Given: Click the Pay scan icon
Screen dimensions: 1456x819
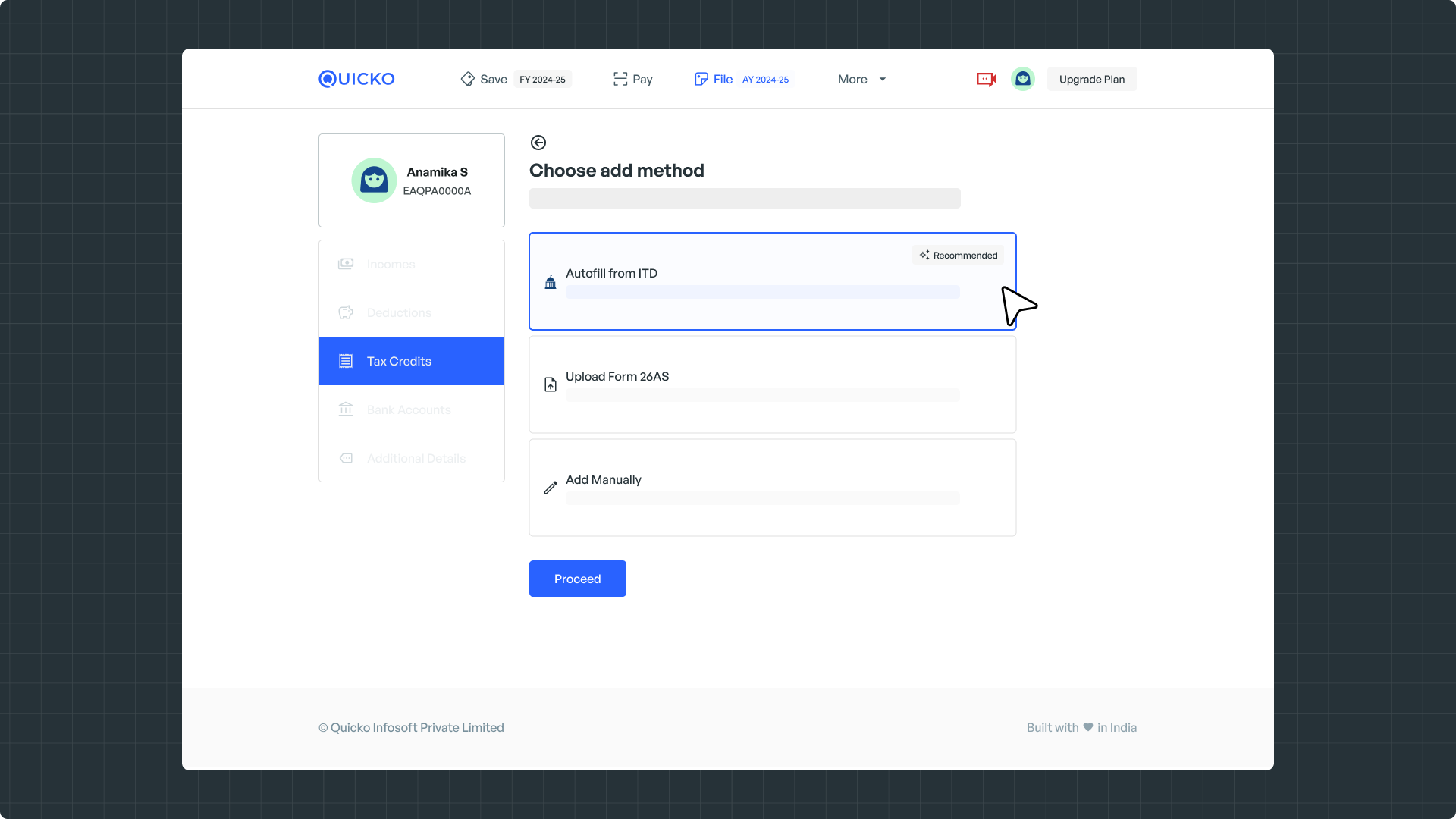Looking at the screenshot, I should (620, 79).
